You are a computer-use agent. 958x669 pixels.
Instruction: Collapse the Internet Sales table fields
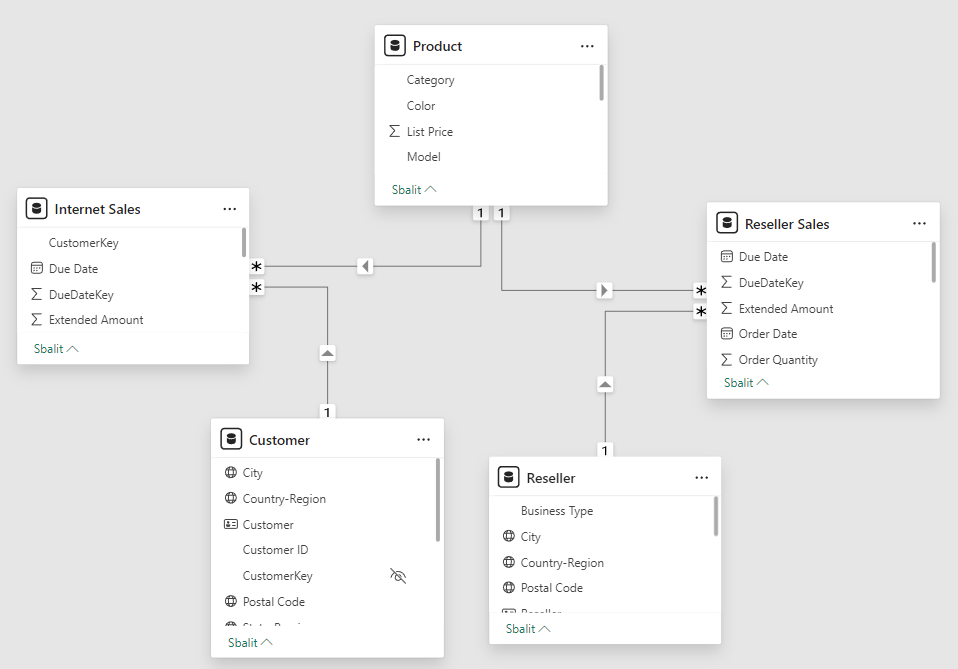click(56, 349)
